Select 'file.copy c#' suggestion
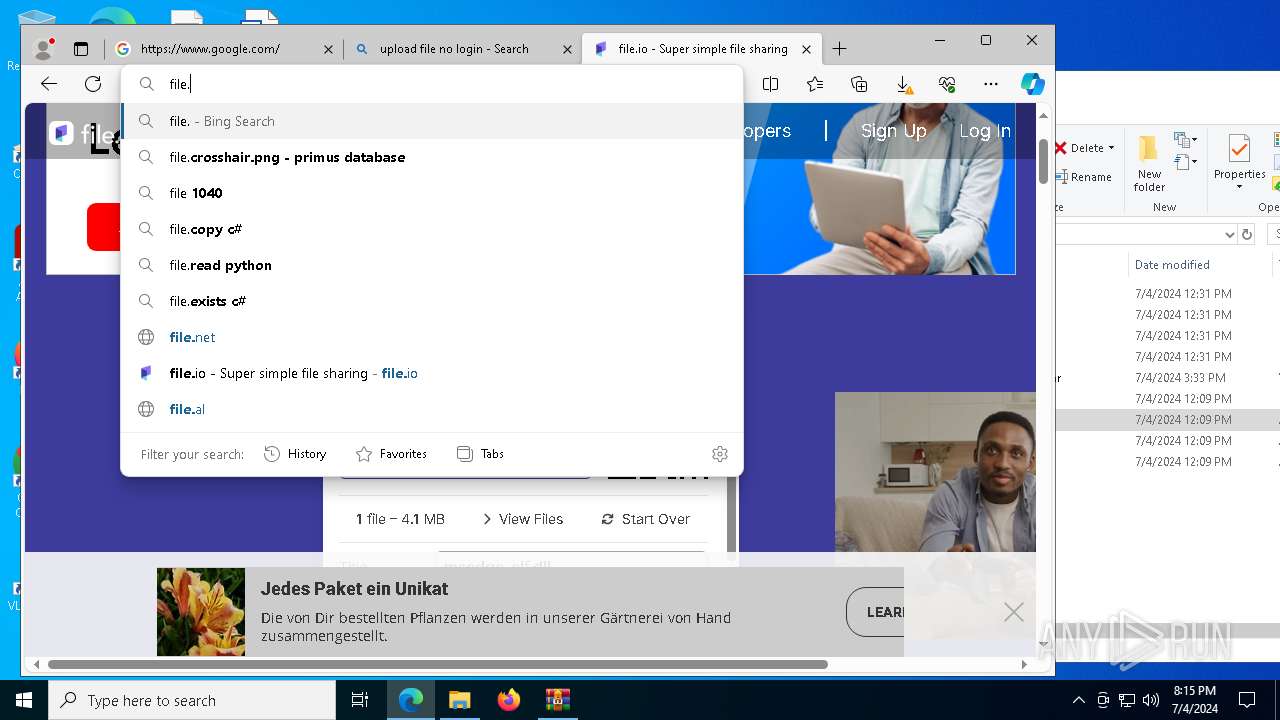The height and width of the screenshot is (720, 1280). (432, 229)
